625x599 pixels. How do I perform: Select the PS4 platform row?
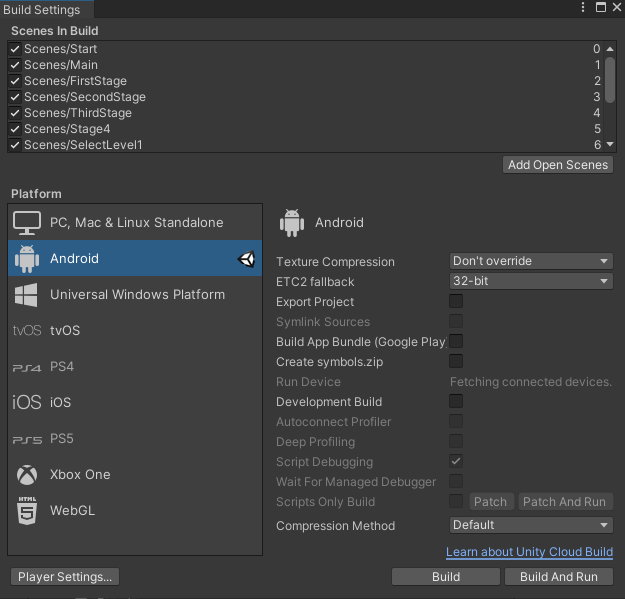point(135,367)
